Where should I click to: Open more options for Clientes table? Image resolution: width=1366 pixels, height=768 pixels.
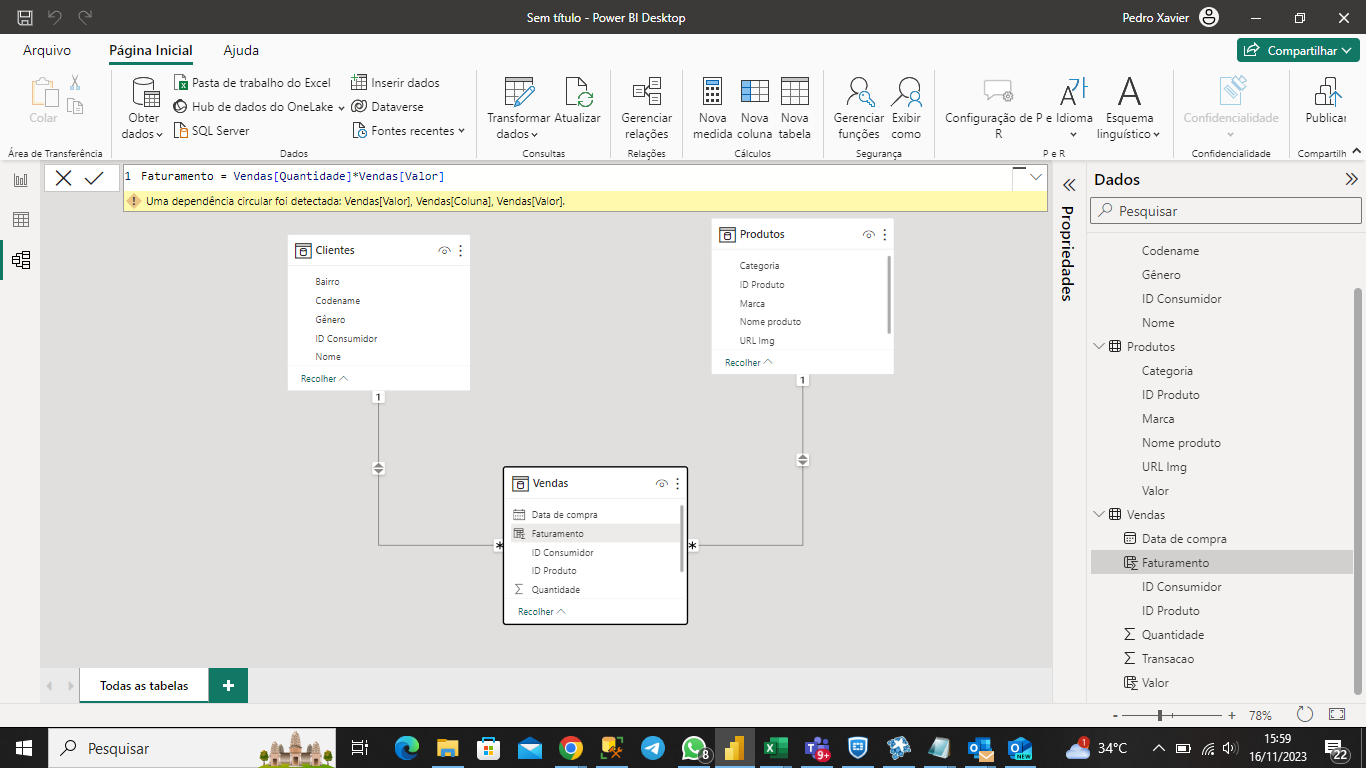click(x=460, y=251)
